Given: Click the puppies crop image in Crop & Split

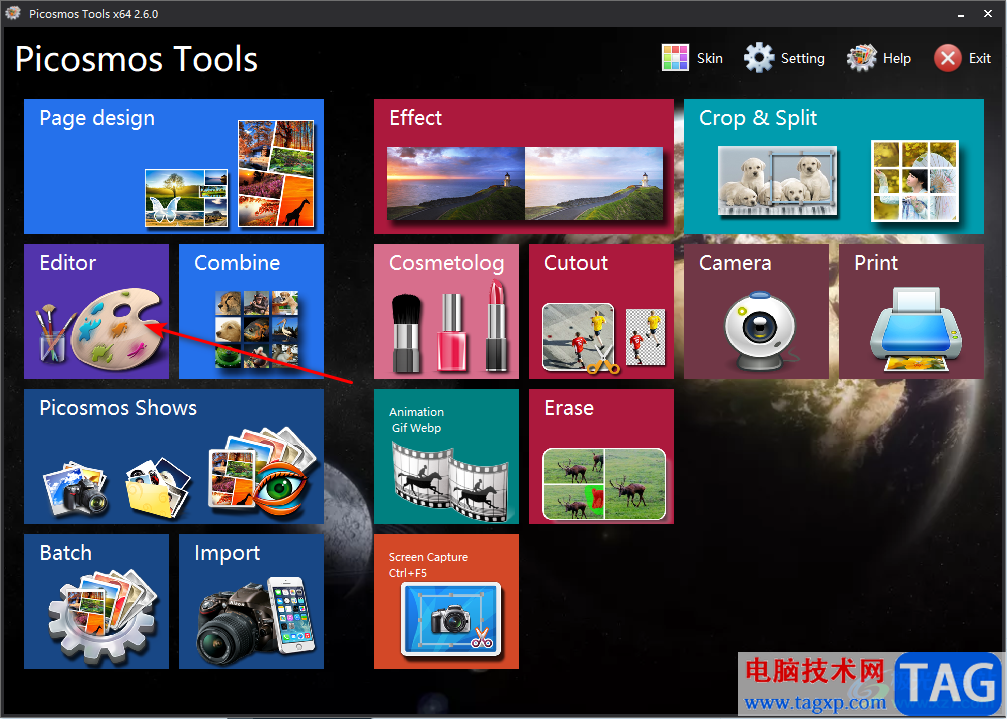Looking at the screenshot, I should [x=777, y=180].
